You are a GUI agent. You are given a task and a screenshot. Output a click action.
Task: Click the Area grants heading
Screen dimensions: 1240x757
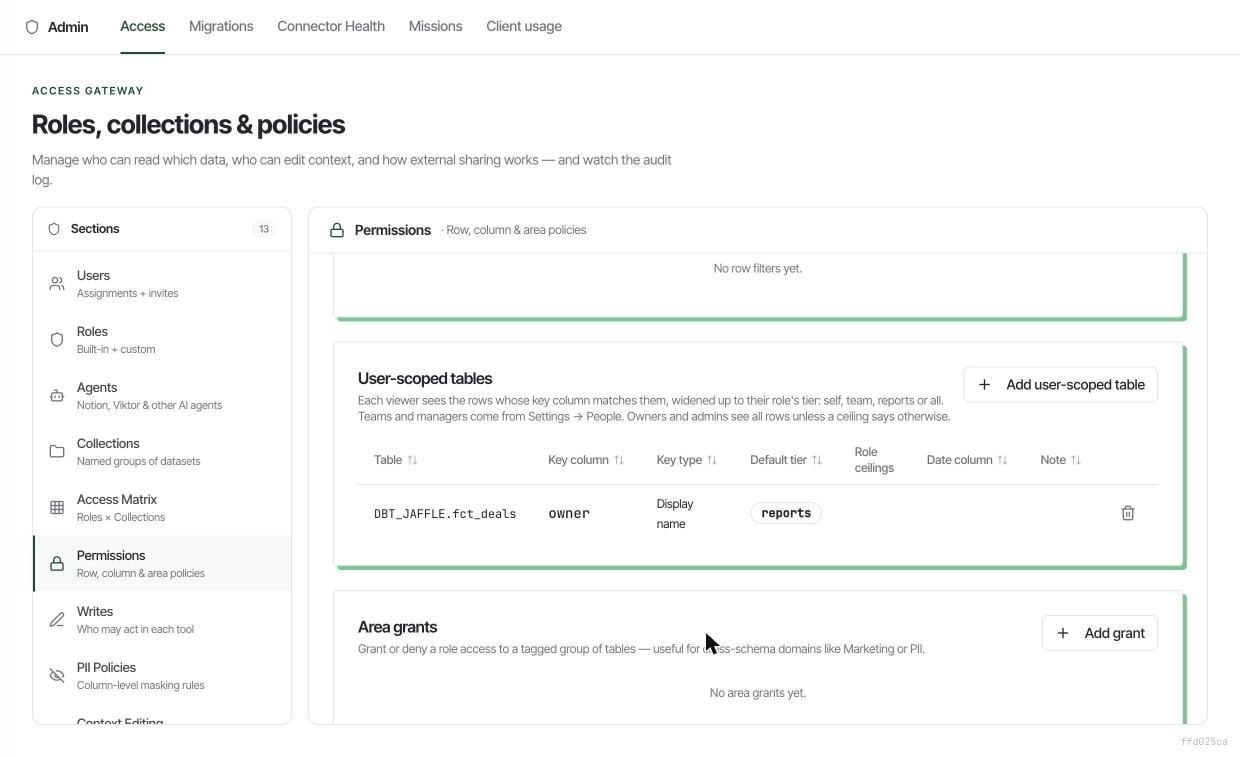[398, 627]
